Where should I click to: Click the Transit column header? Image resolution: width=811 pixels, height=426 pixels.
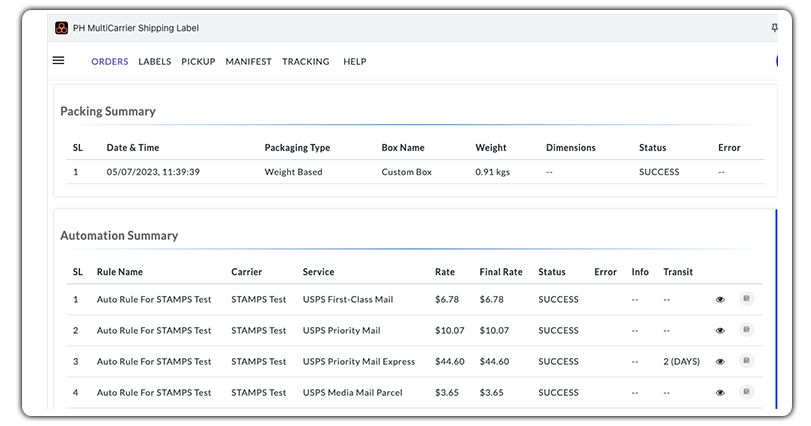coord(678,272)
